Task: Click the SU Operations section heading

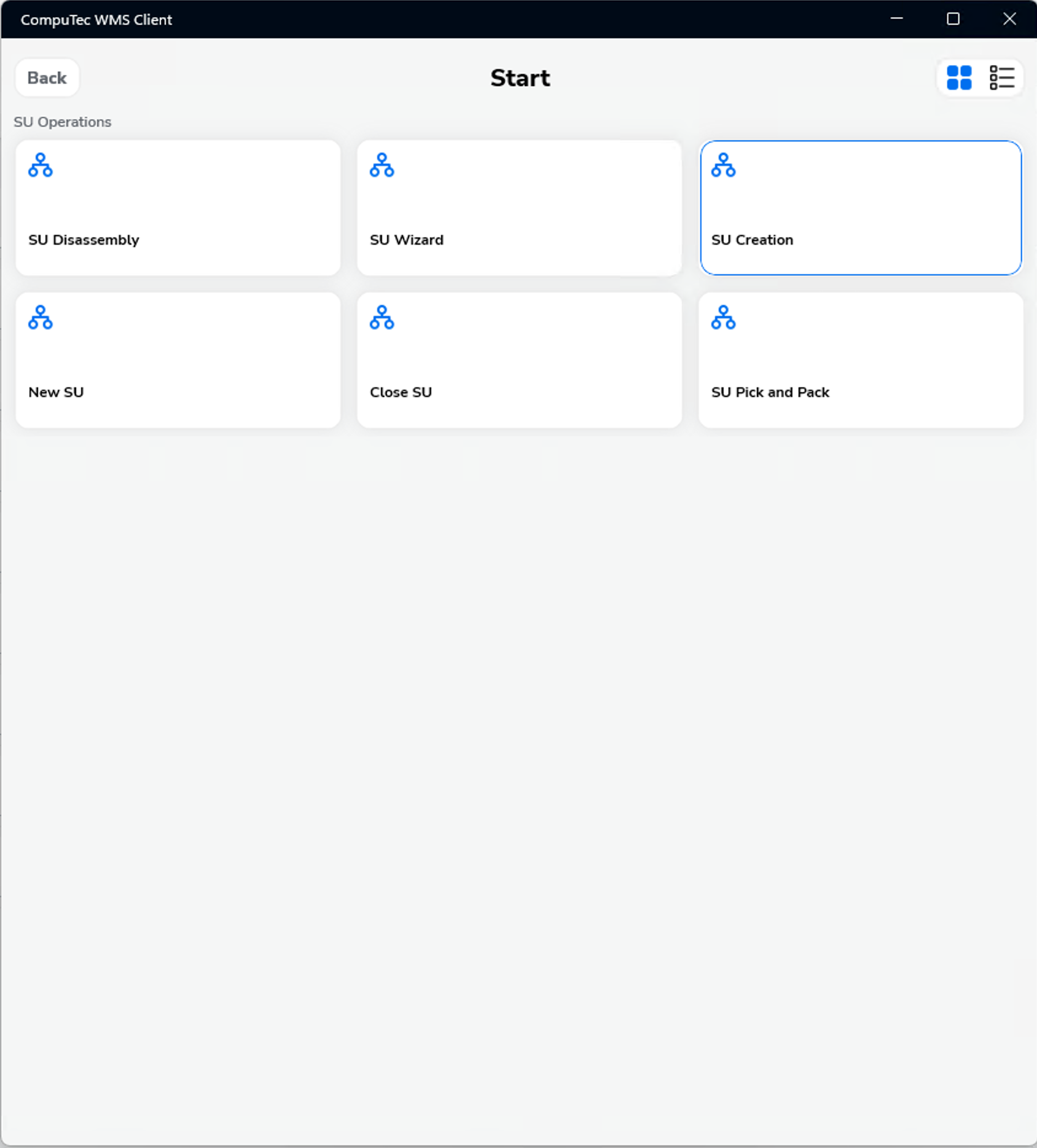Action: 63,122
